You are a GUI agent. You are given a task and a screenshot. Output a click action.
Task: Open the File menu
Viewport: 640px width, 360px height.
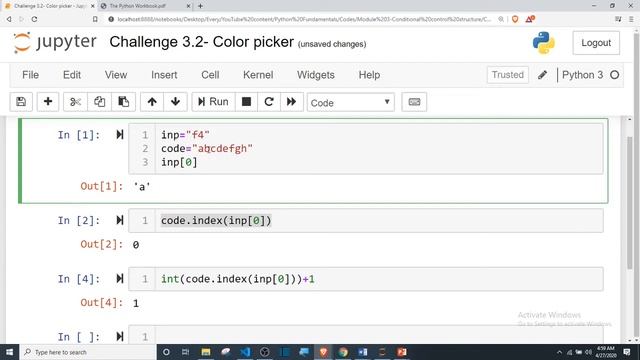(31, 75)
